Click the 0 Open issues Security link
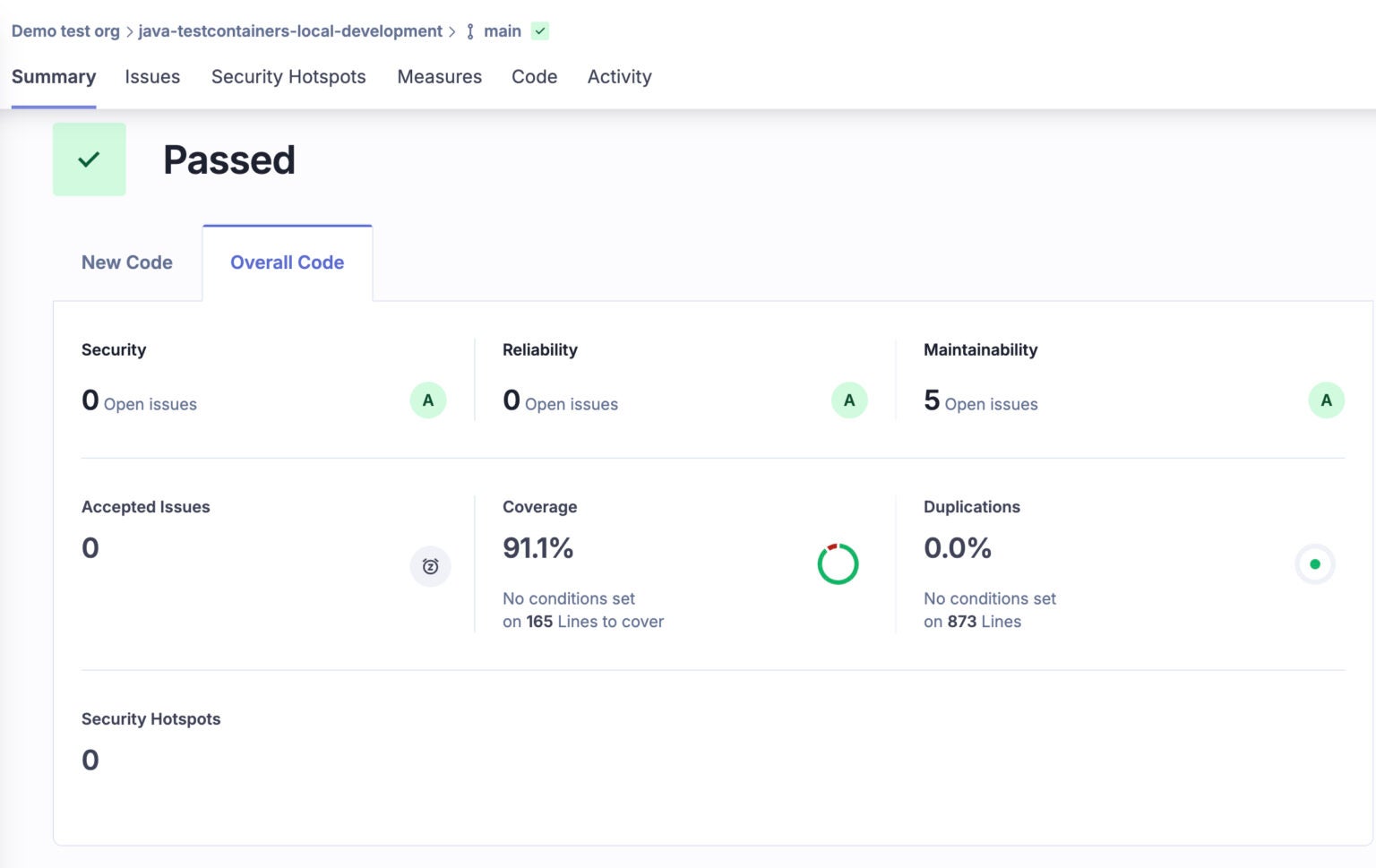The width and height of the screenshot is (1376, 868). point(139,402)
